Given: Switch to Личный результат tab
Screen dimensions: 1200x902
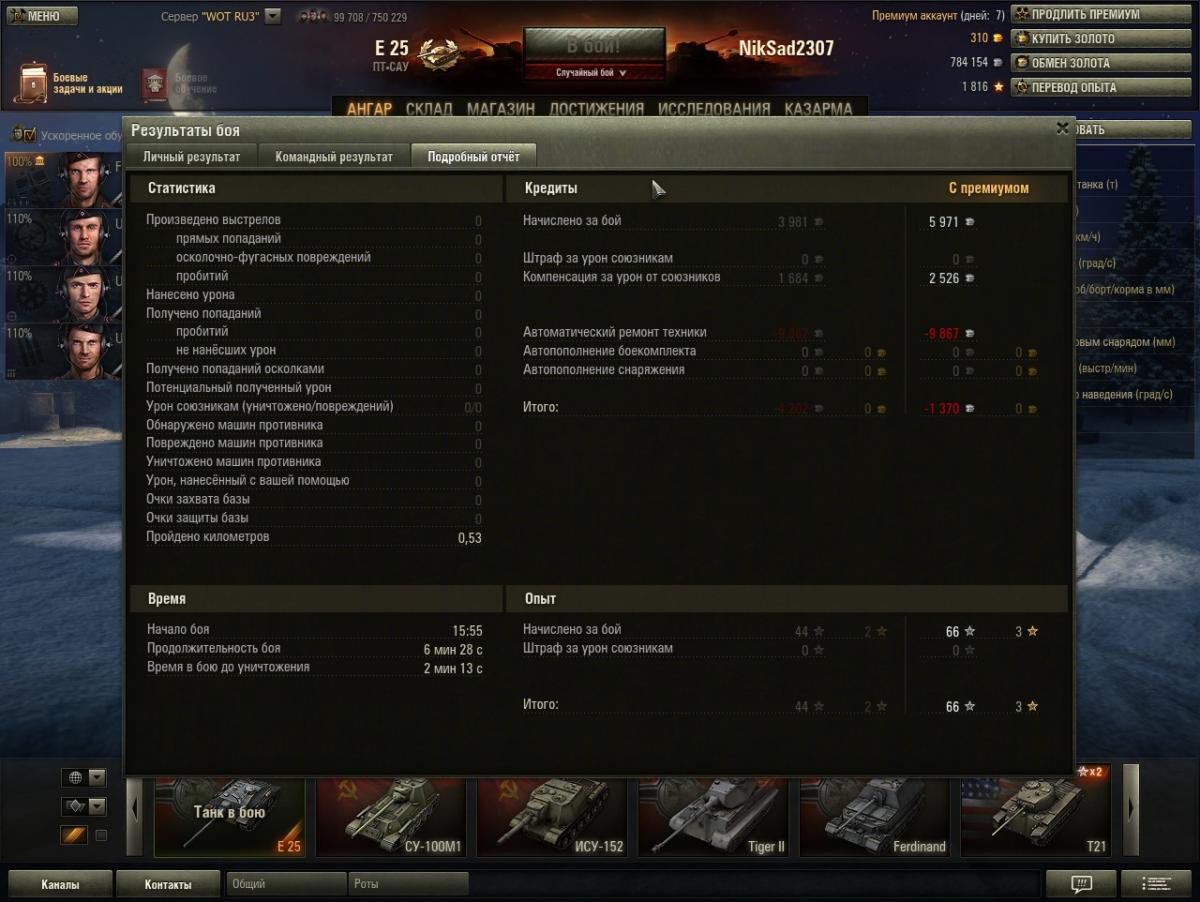Looking at the screenshot, I should tap(191, 156).
